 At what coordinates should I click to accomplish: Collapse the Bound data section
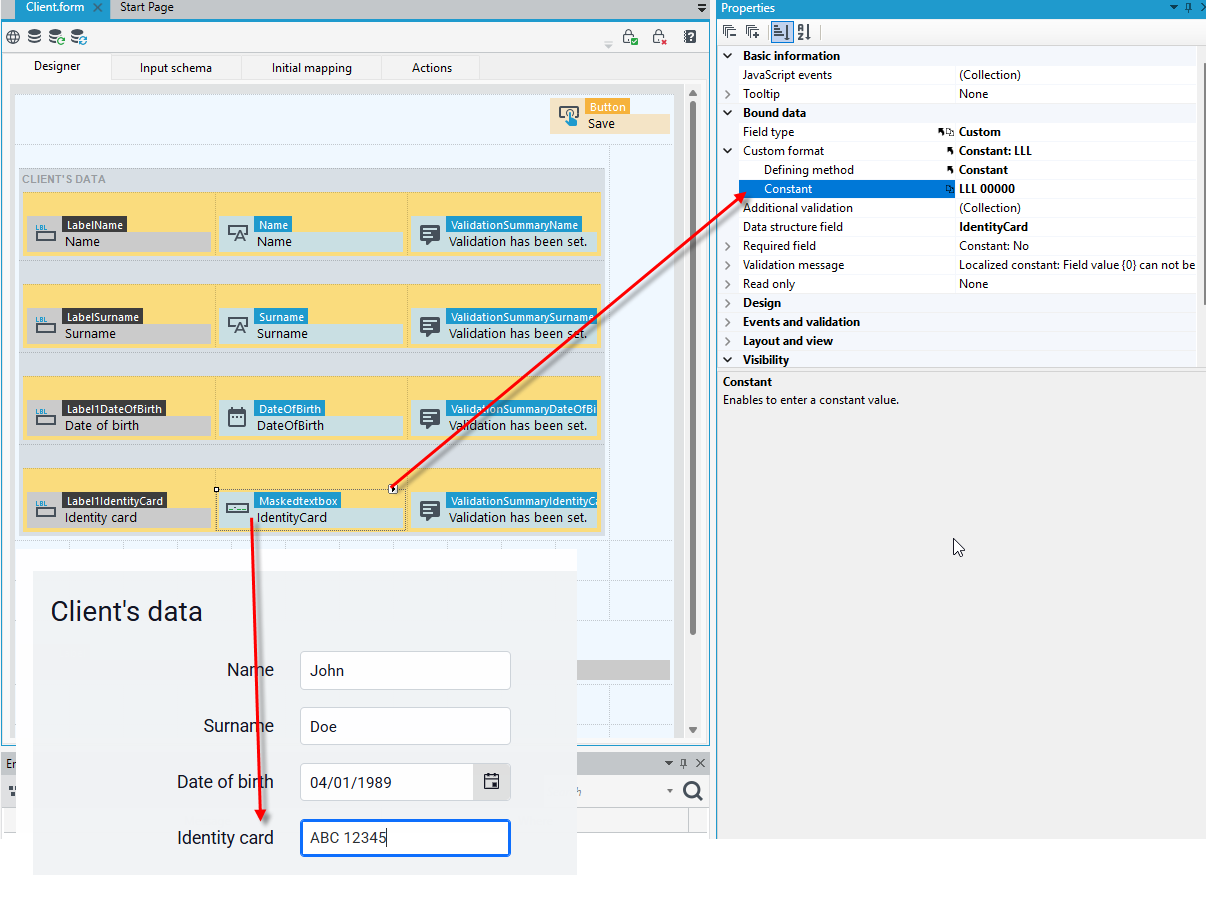[728, 113]
